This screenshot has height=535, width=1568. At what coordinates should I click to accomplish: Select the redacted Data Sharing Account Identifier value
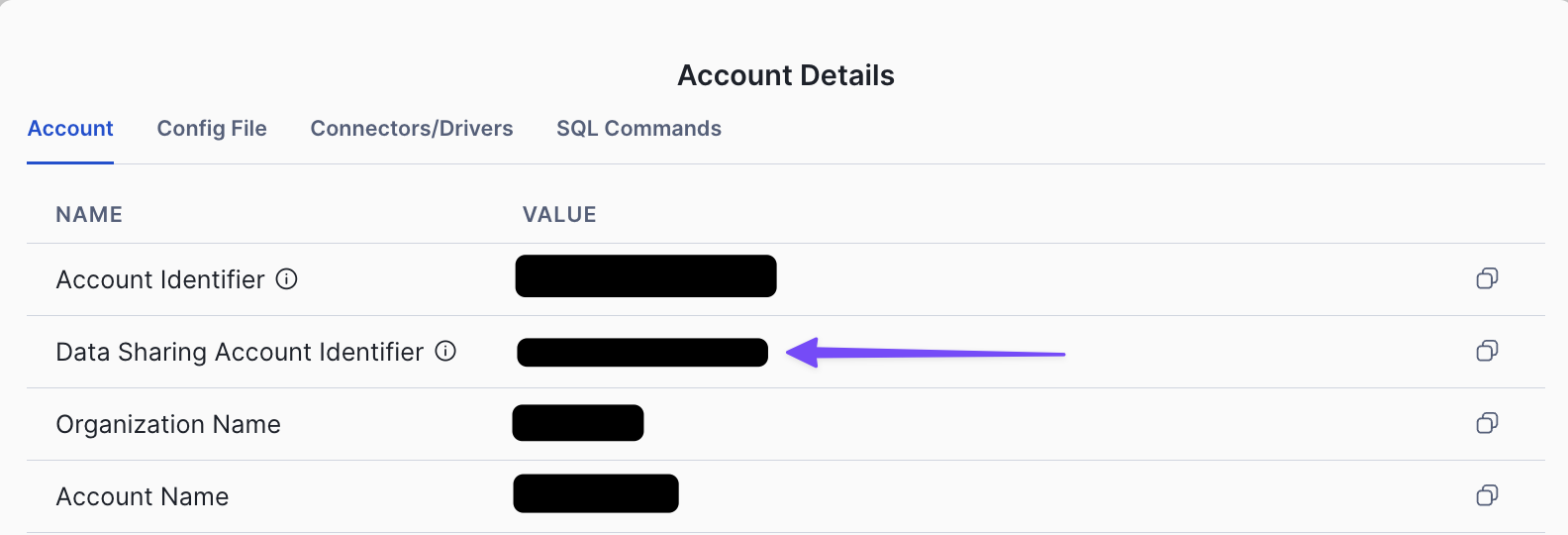pyautogui.click(x=642, y=353)
